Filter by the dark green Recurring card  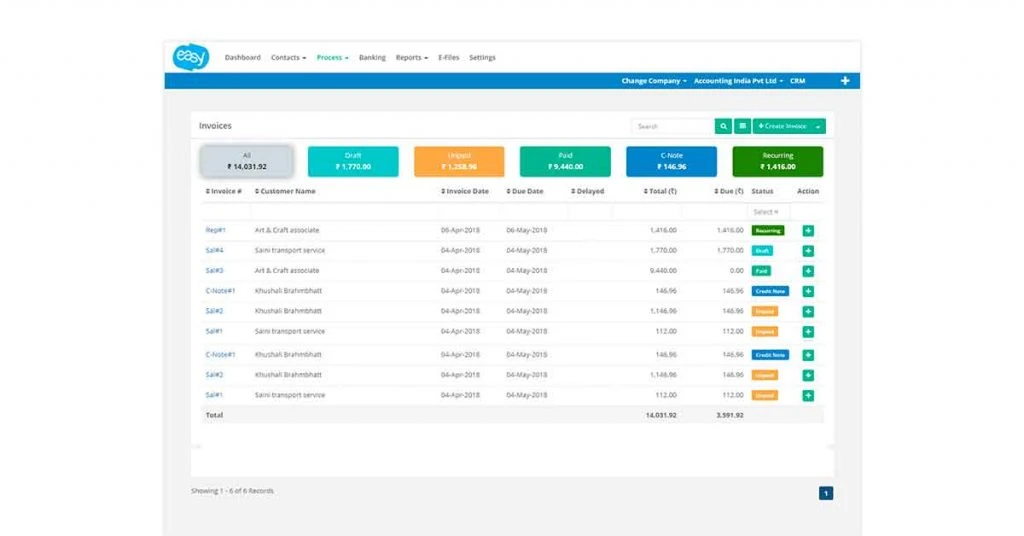point(778,161)
